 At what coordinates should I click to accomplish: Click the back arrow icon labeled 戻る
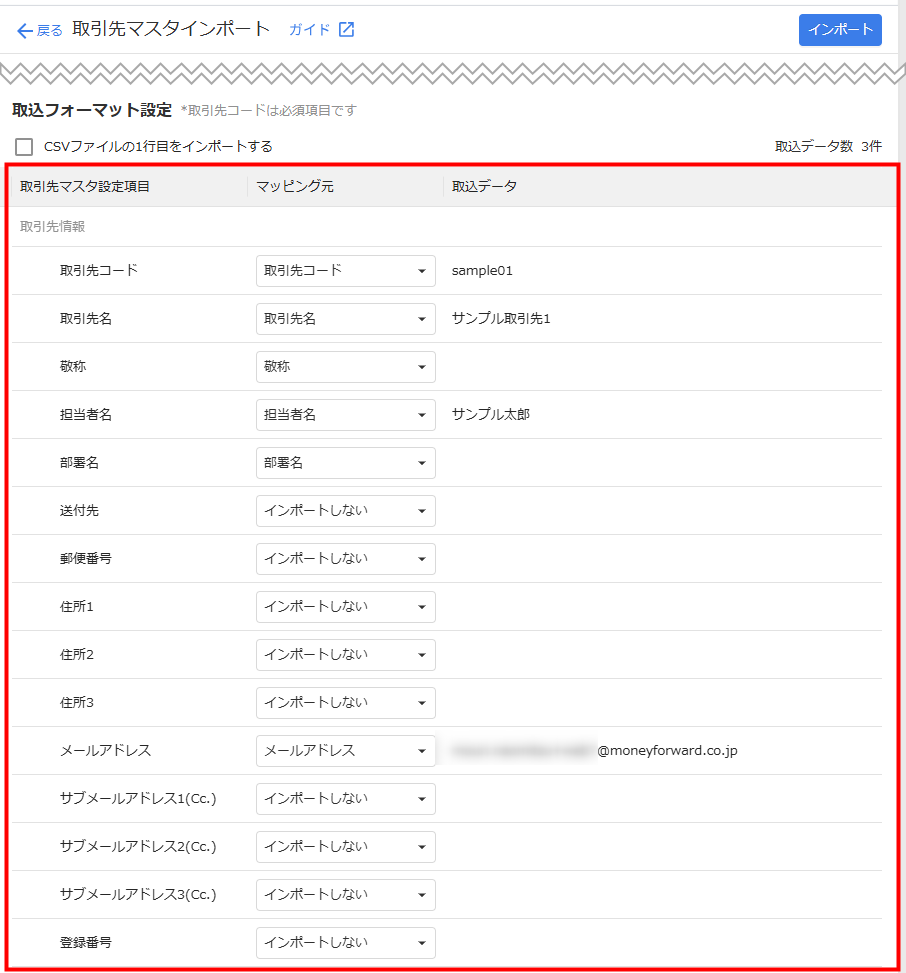[x=25, y=31]
